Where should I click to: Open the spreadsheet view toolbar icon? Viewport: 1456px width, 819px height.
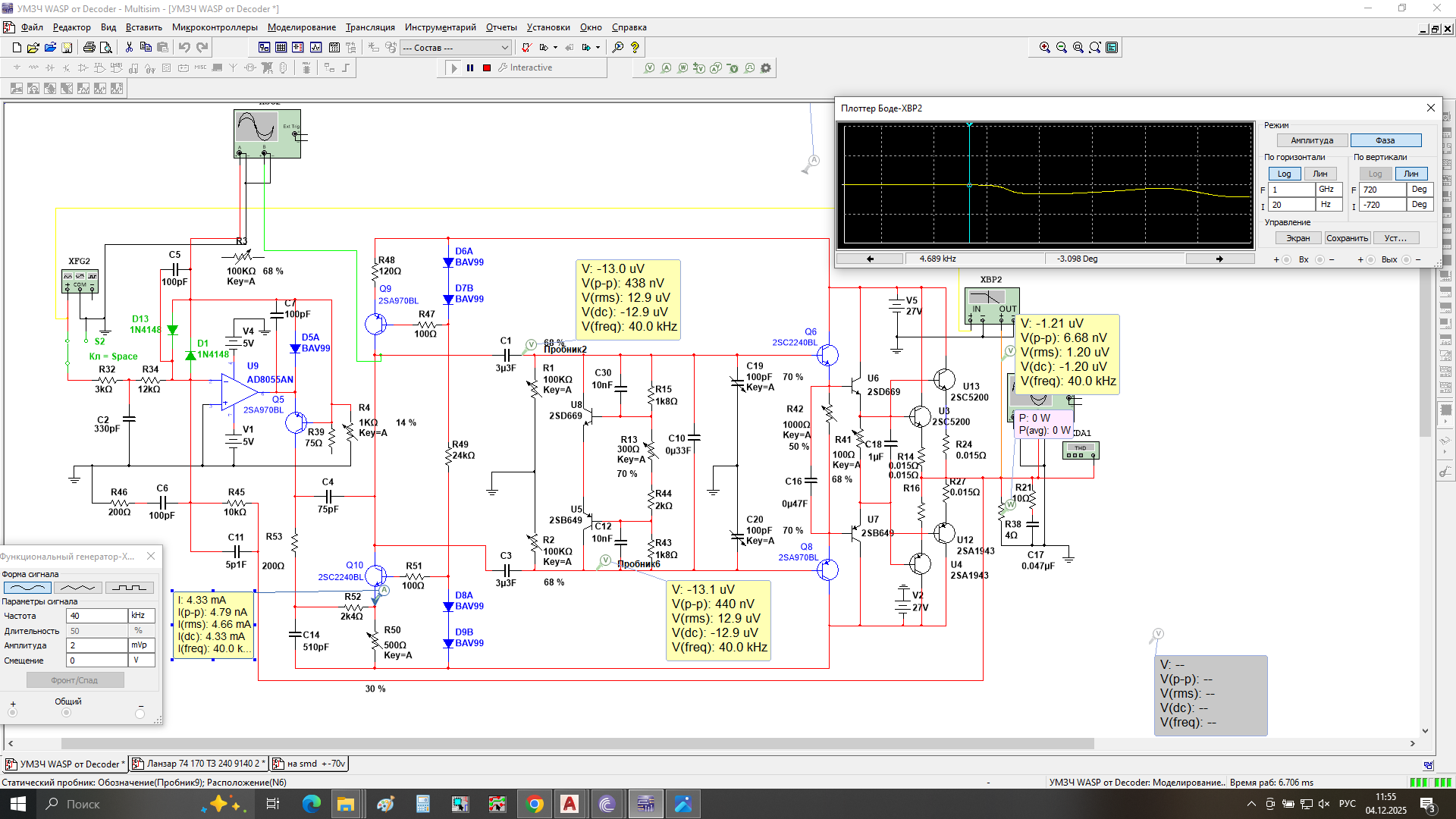tap(281, 47)
